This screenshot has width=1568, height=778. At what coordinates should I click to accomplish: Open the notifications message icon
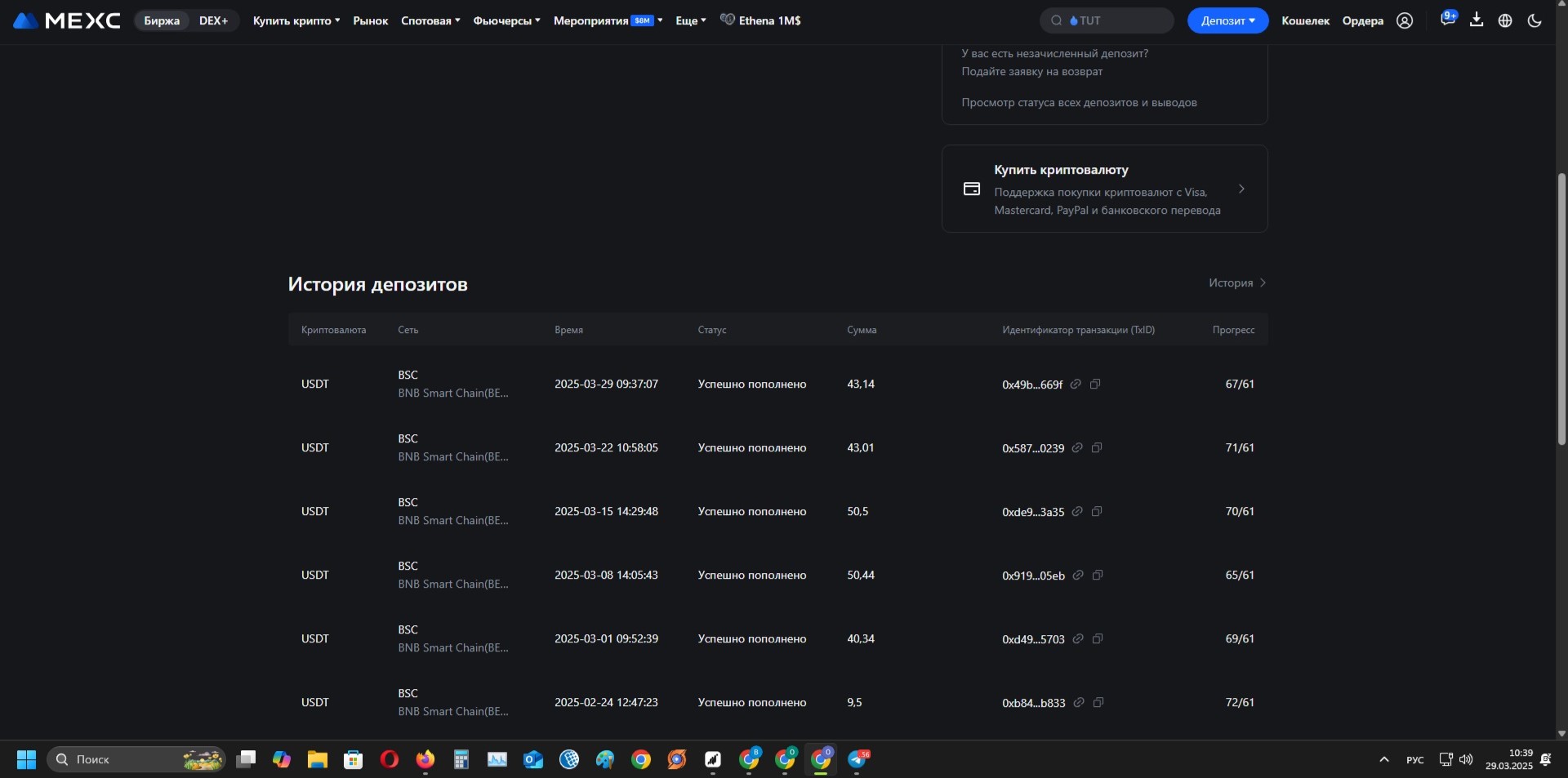point(1448,19)
